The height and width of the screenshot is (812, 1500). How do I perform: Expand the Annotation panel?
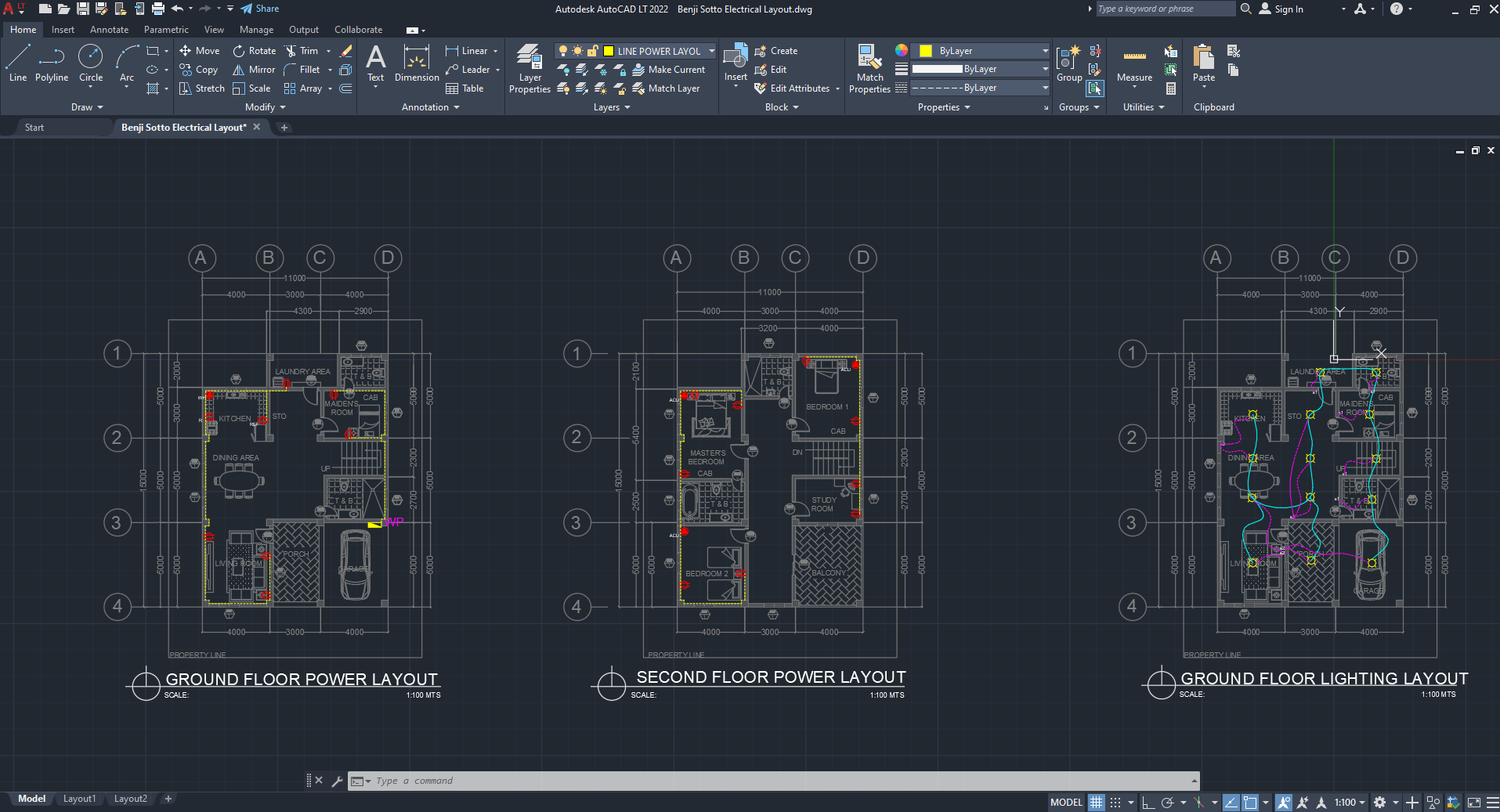click(x=430, y=107)
